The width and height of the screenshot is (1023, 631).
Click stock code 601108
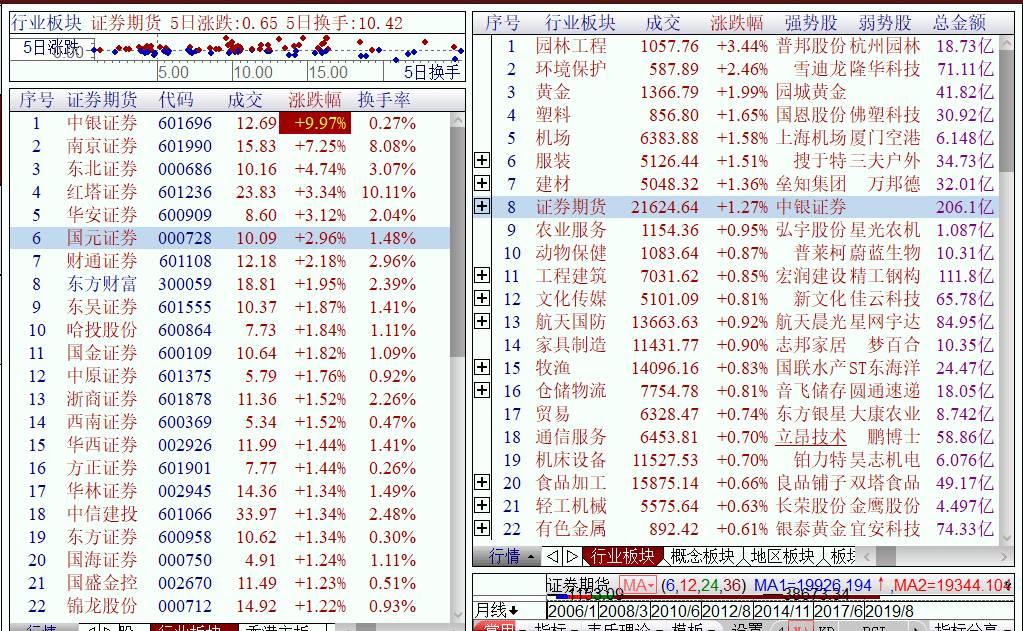(x=185, y=261)
